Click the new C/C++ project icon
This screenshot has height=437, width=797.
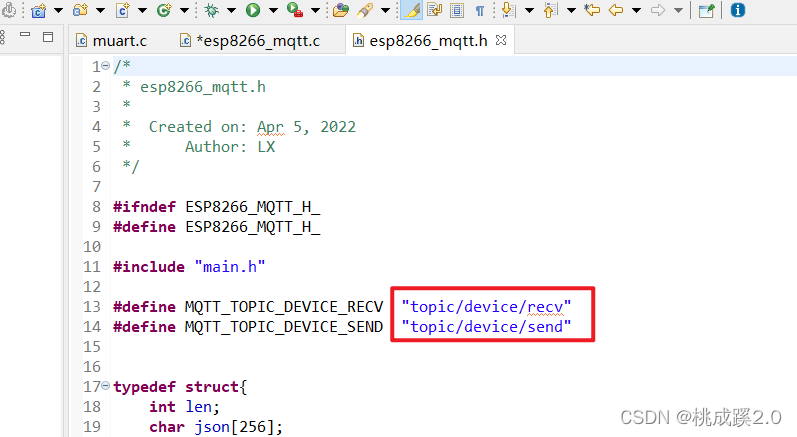click(x=38, y=10)
